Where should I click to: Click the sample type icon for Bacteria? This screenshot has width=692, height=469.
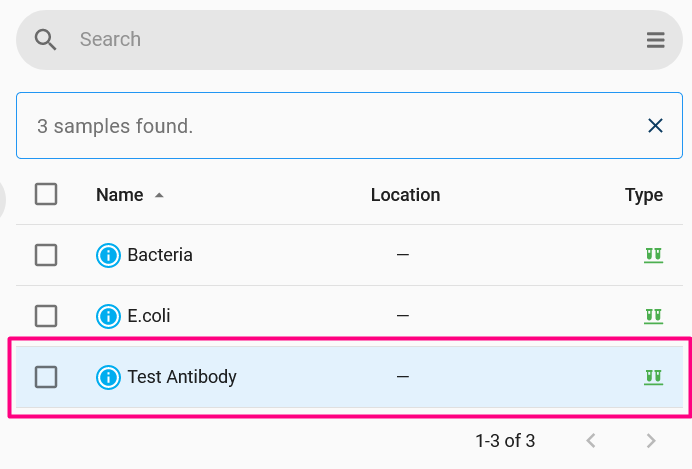653,255
